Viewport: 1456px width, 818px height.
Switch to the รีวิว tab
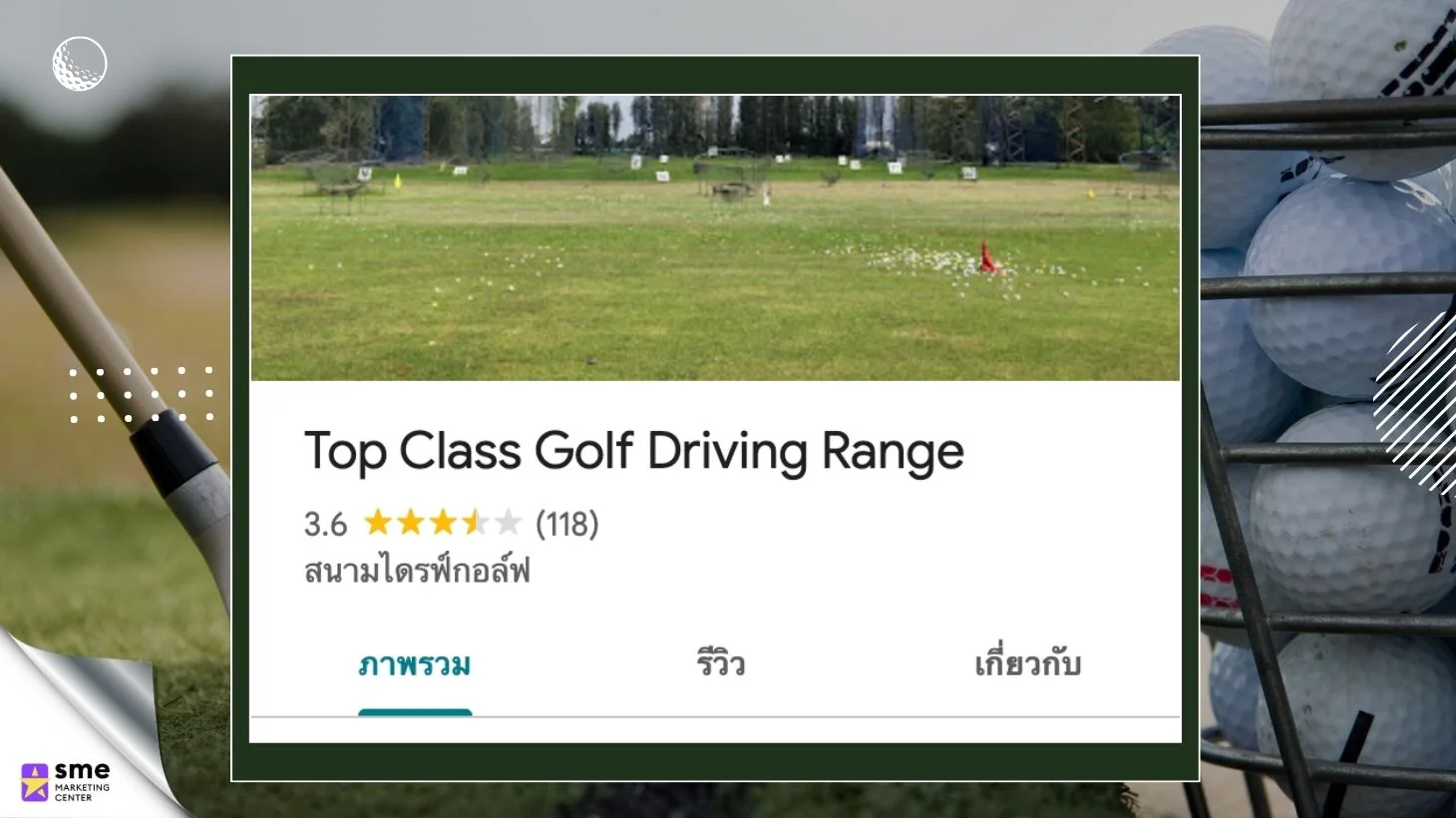click(720, 663)
